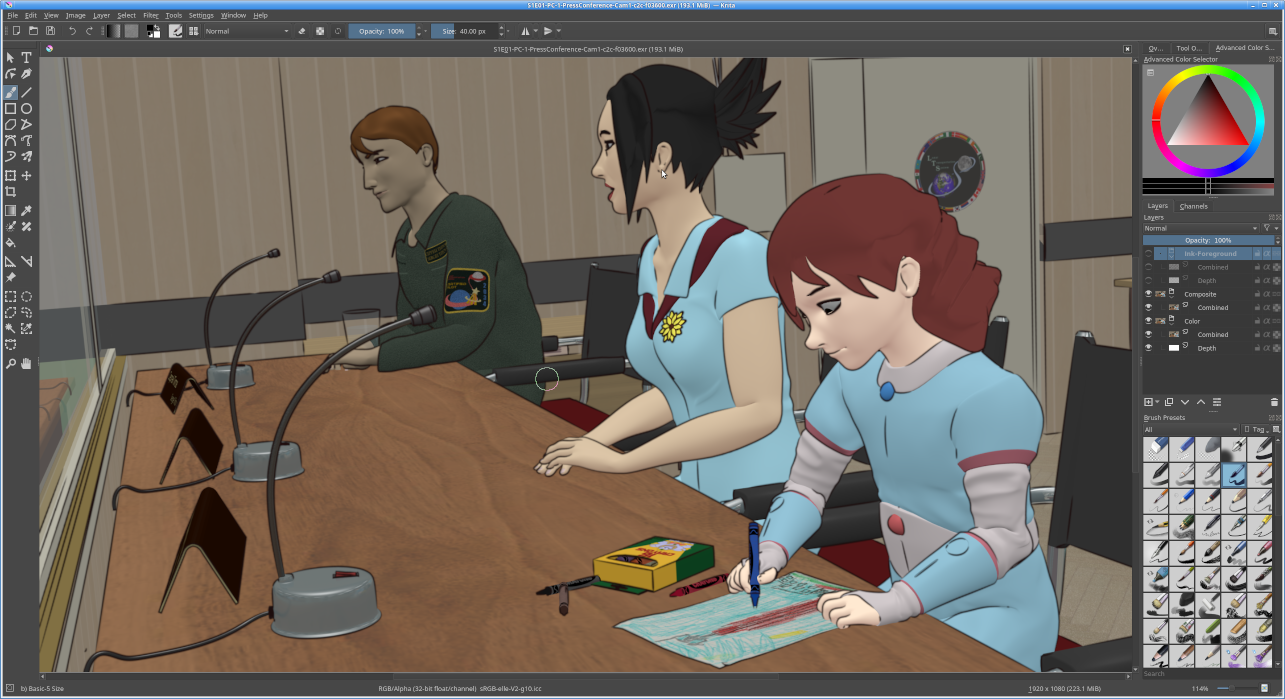
Task: Switch to the Channels tab
Action: coord(1193,206)
